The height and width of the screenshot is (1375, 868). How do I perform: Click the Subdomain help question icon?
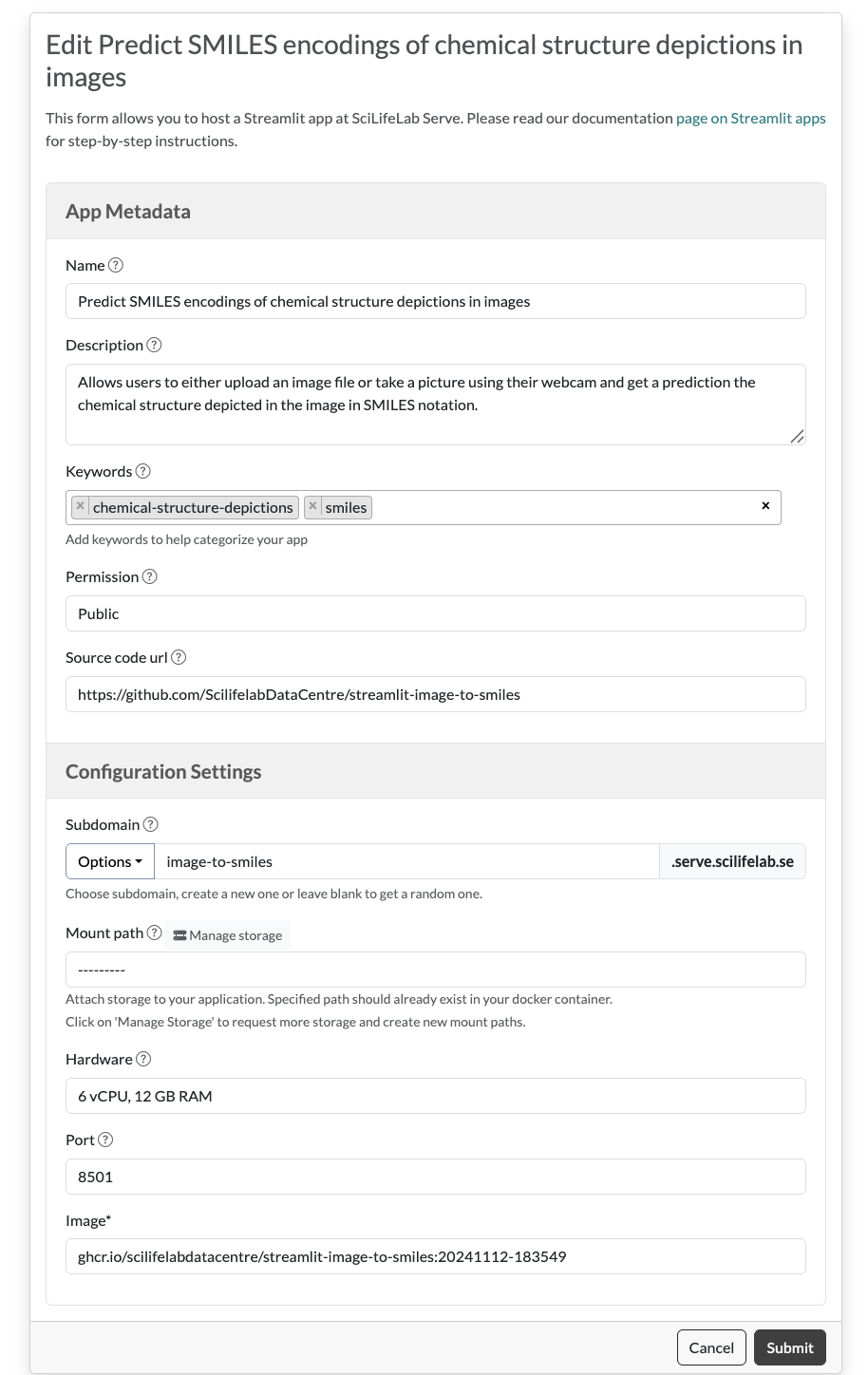[x=150, y=824]
